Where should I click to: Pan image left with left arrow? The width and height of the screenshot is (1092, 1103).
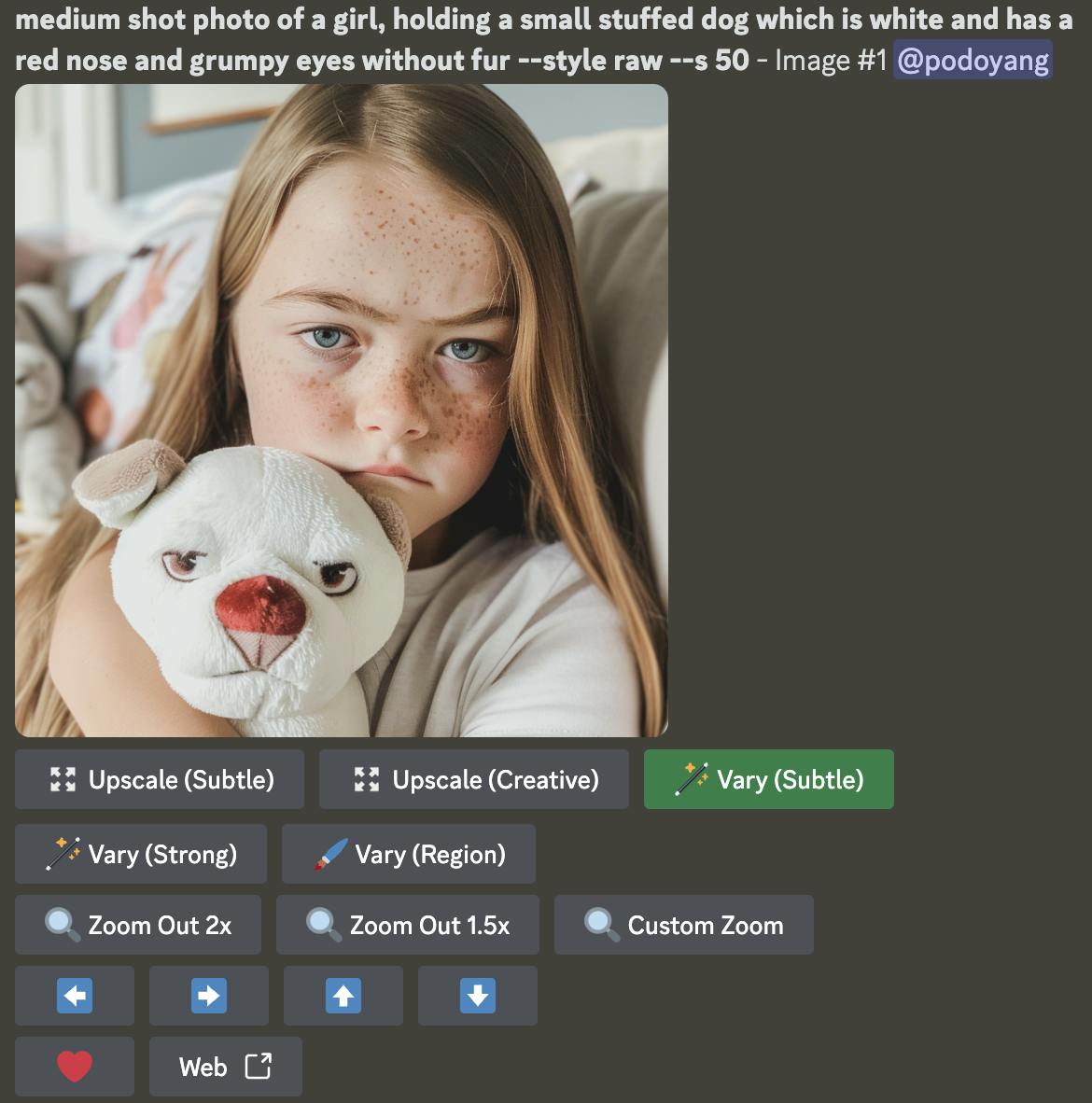(x=75, y=996)
